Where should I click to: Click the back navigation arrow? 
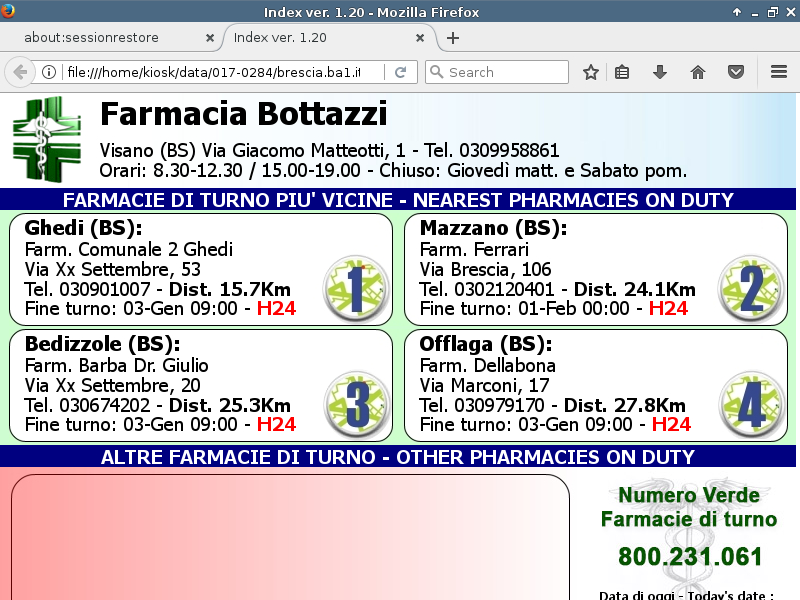[x=19, y=72]
